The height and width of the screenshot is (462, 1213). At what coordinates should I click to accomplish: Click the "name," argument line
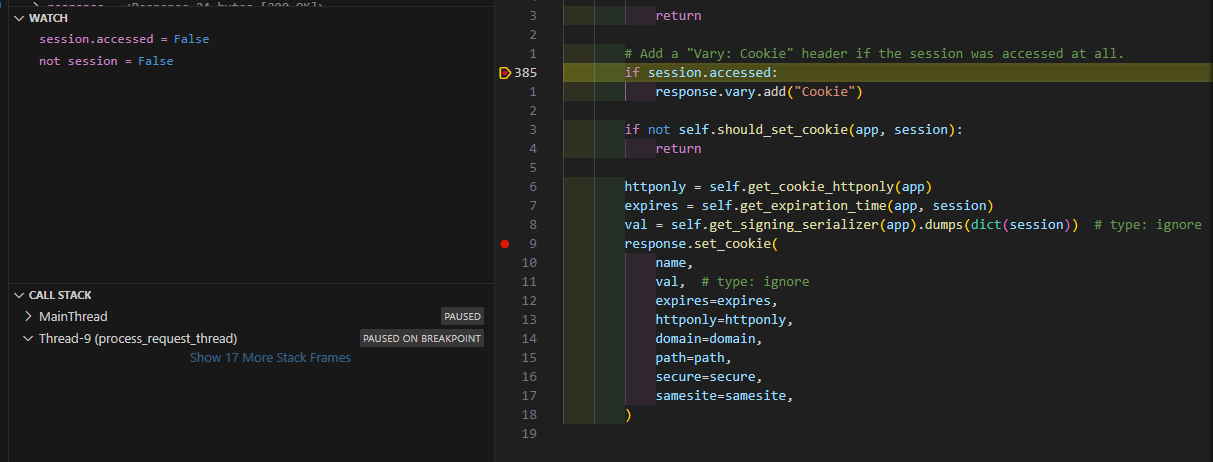pyautogui.click(x=674, y=262)
